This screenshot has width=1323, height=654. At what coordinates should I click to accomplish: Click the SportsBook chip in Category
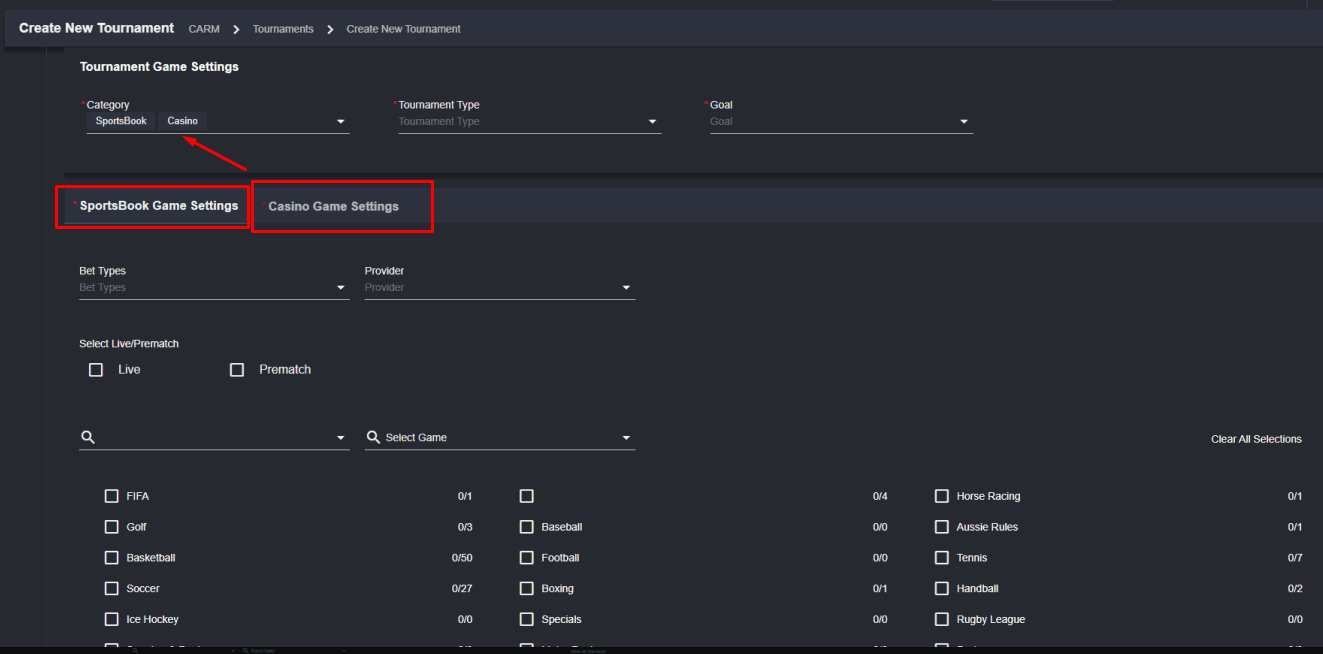[121, 121]
